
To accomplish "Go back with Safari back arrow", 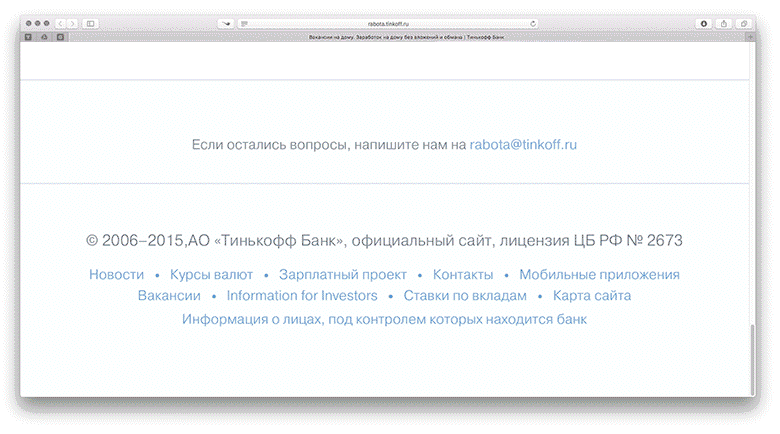I will [x=61, y=23].
